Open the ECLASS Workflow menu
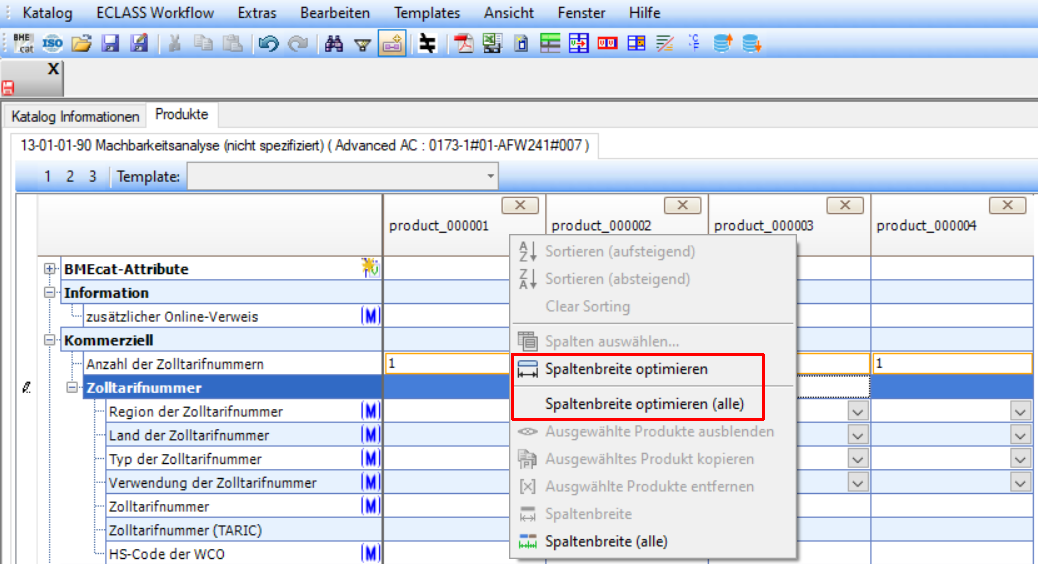Viewport: 1038px width, 564px height. coord(155,13)
